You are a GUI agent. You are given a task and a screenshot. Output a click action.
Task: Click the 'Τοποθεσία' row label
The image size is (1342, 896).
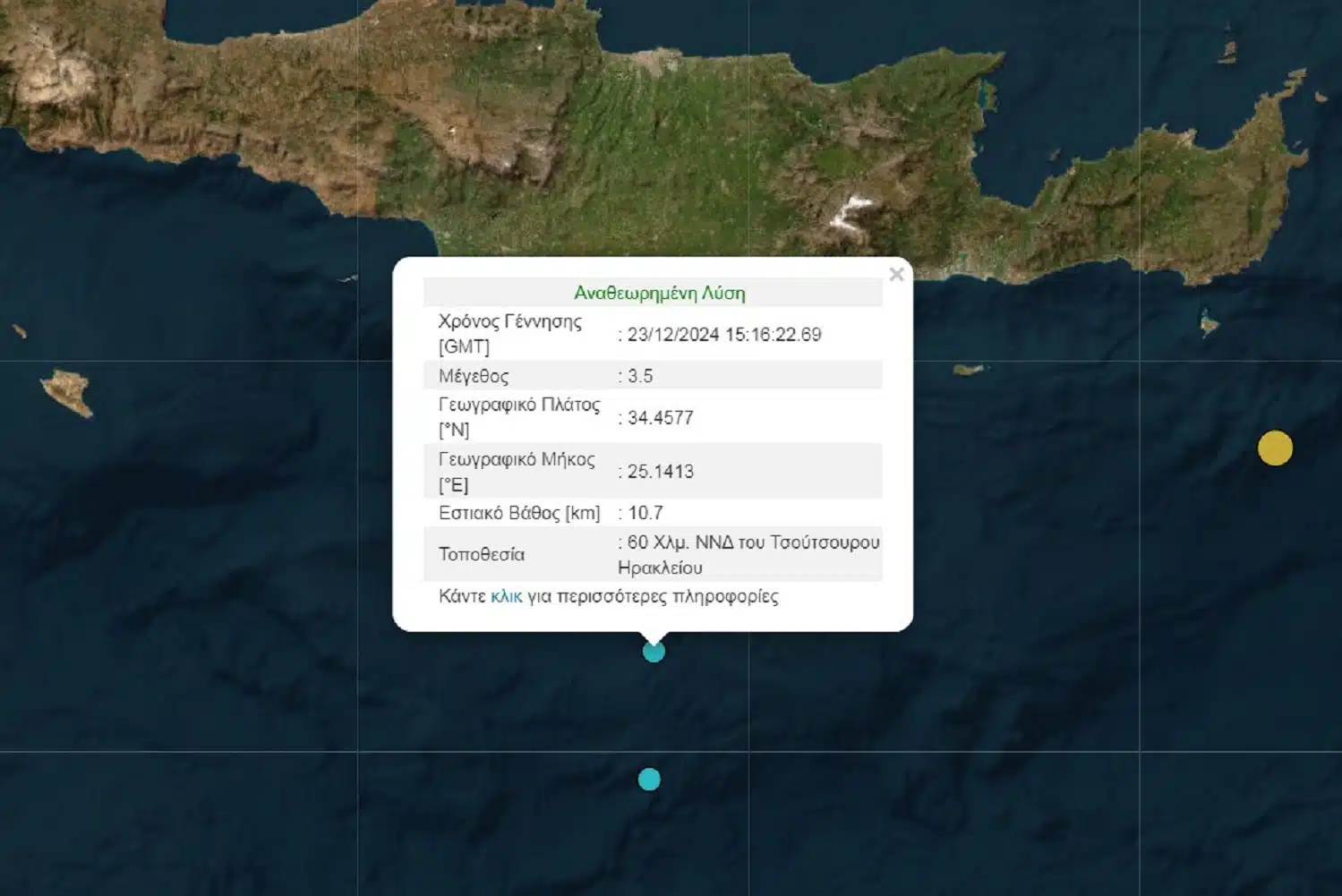pos(481,554)
